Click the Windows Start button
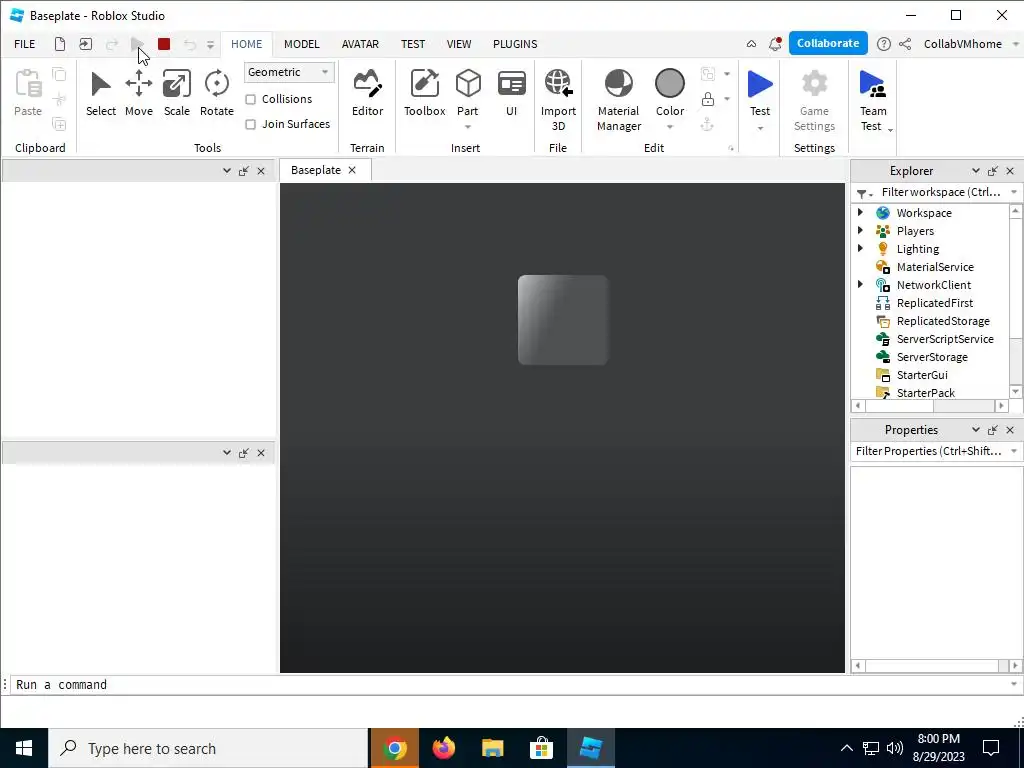Image resolution: width=1024 pixels, height=768 pixels. [24, 748]
